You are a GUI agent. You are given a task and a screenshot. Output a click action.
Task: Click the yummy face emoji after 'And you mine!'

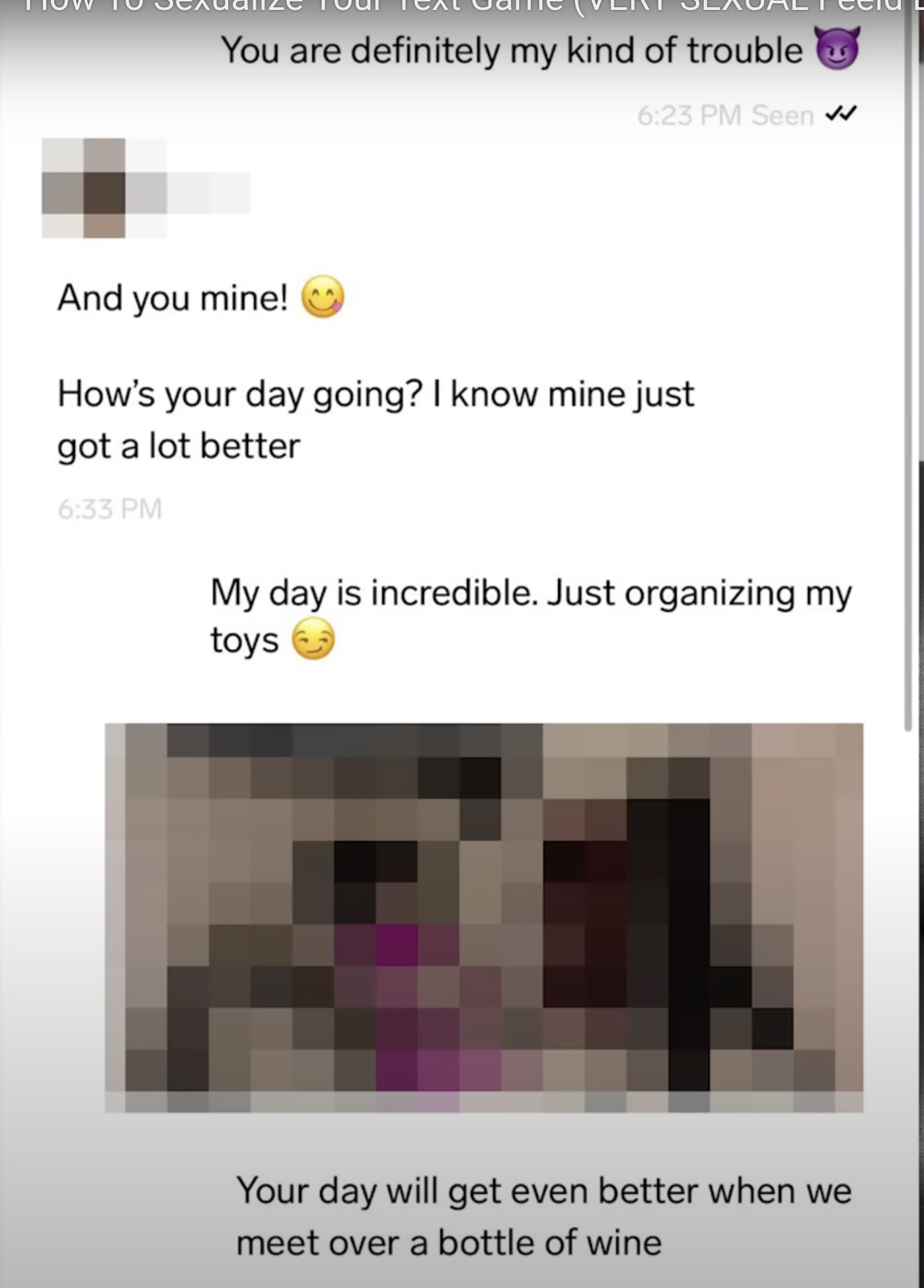click(x=323, y=297)
